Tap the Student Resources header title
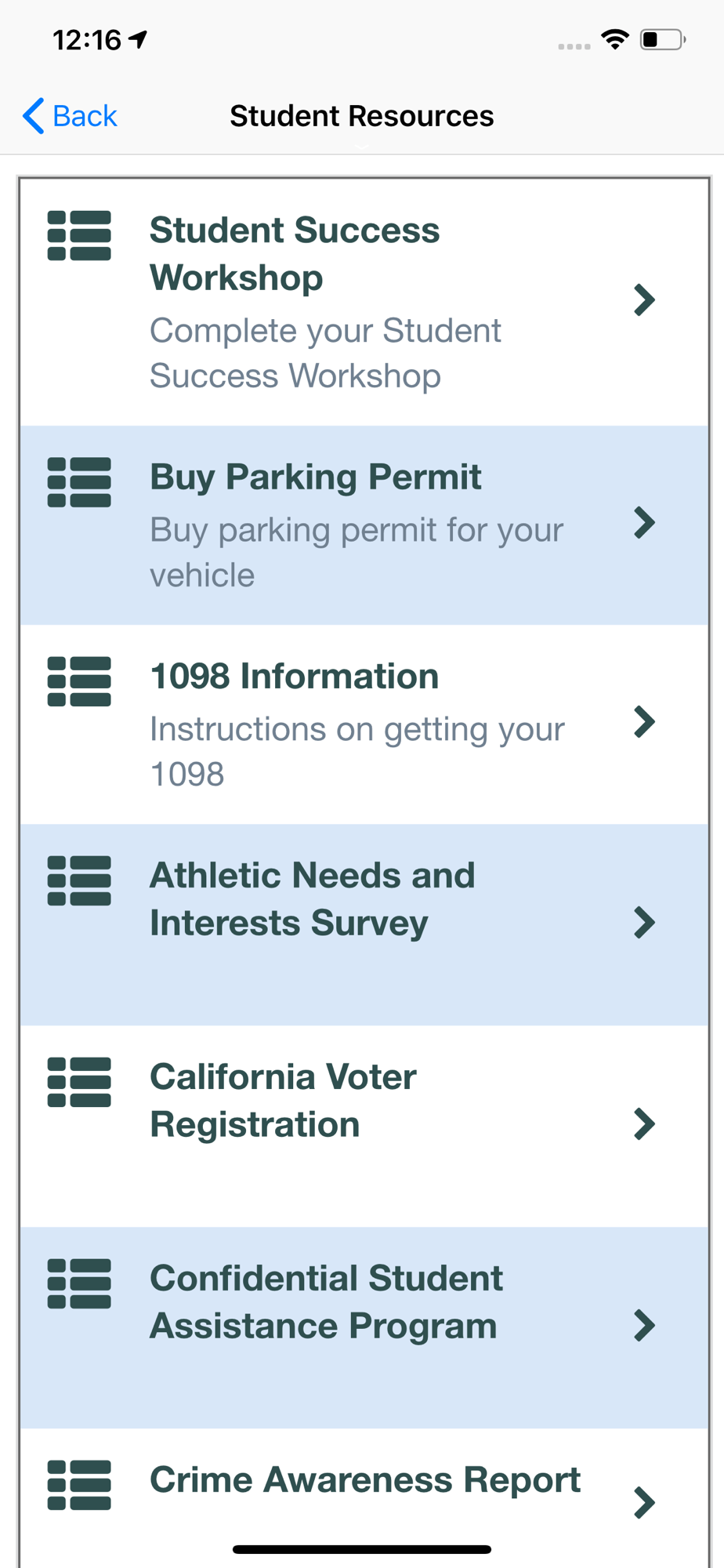 click(x=361, y=116)
